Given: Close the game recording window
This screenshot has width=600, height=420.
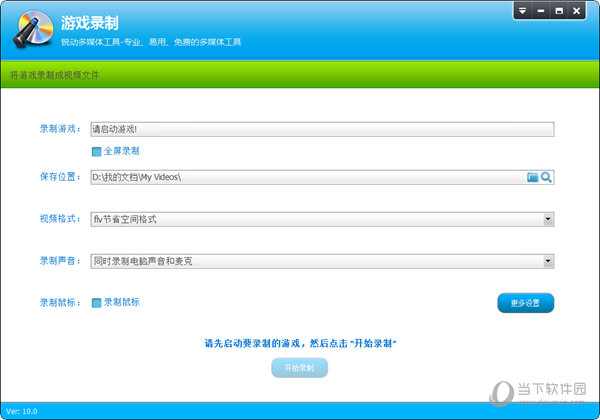Looking at the screenshot, I should (x=577, y=11).
